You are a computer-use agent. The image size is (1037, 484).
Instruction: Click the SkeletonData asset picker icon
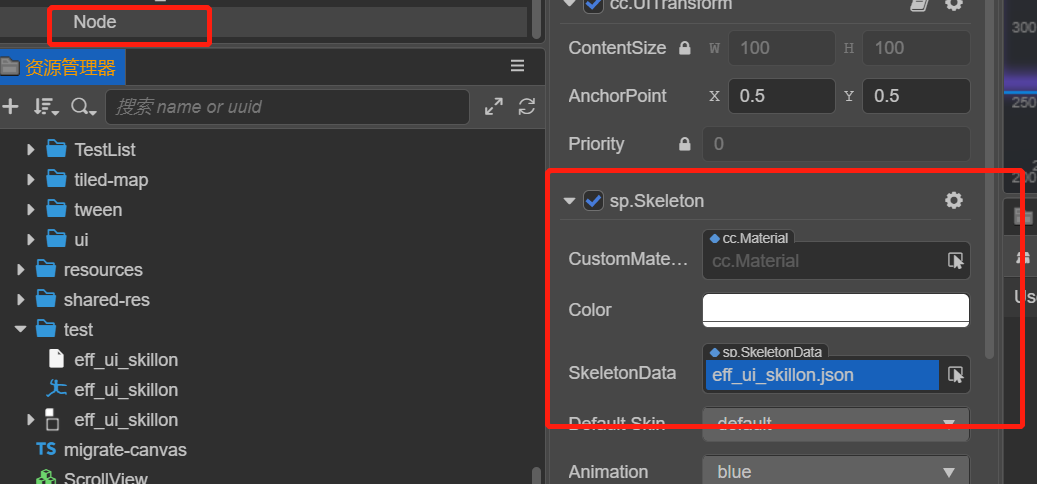click(x=956, y=374)
